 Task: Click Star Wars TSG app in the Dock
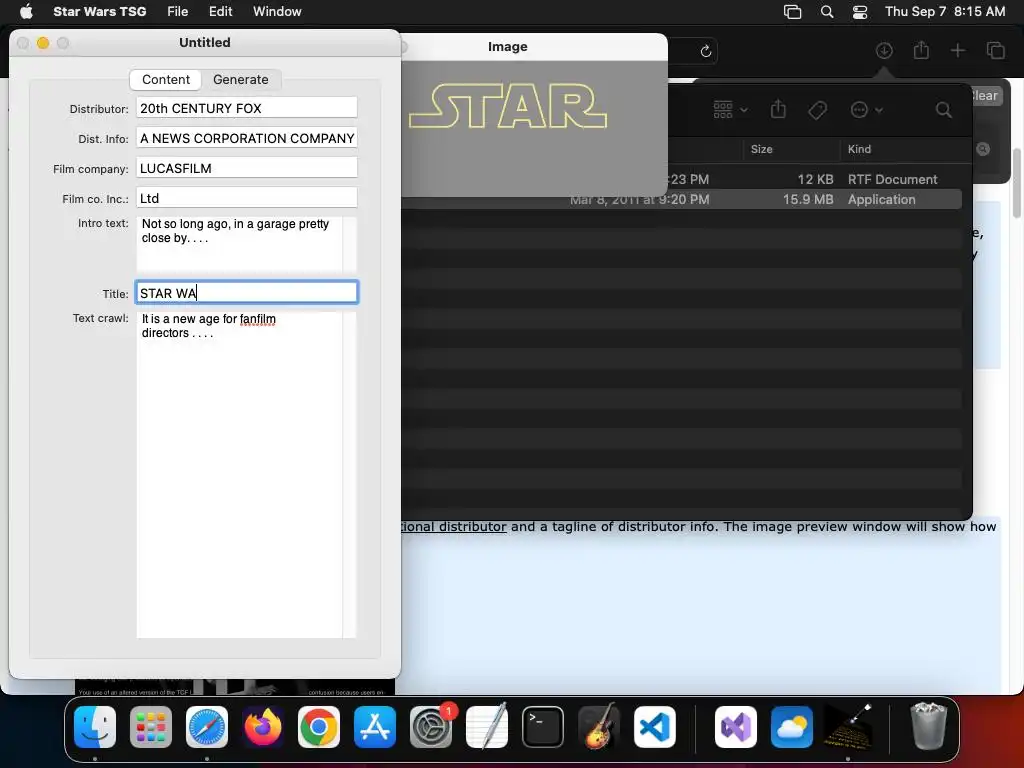coord(848,726)
